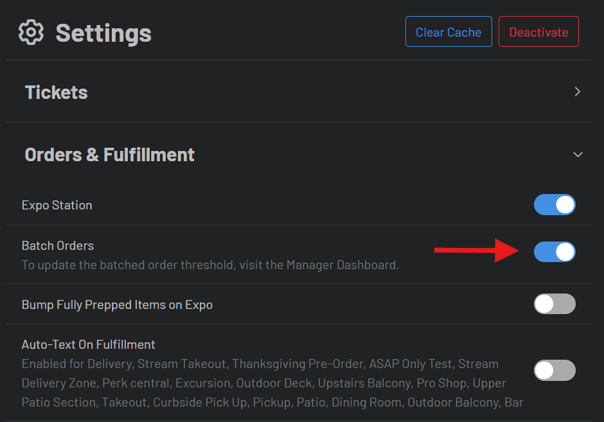Viewport: 604px width, 422px height.
Task: Disable the Expo Station toggle
Action: pos(554,205)
